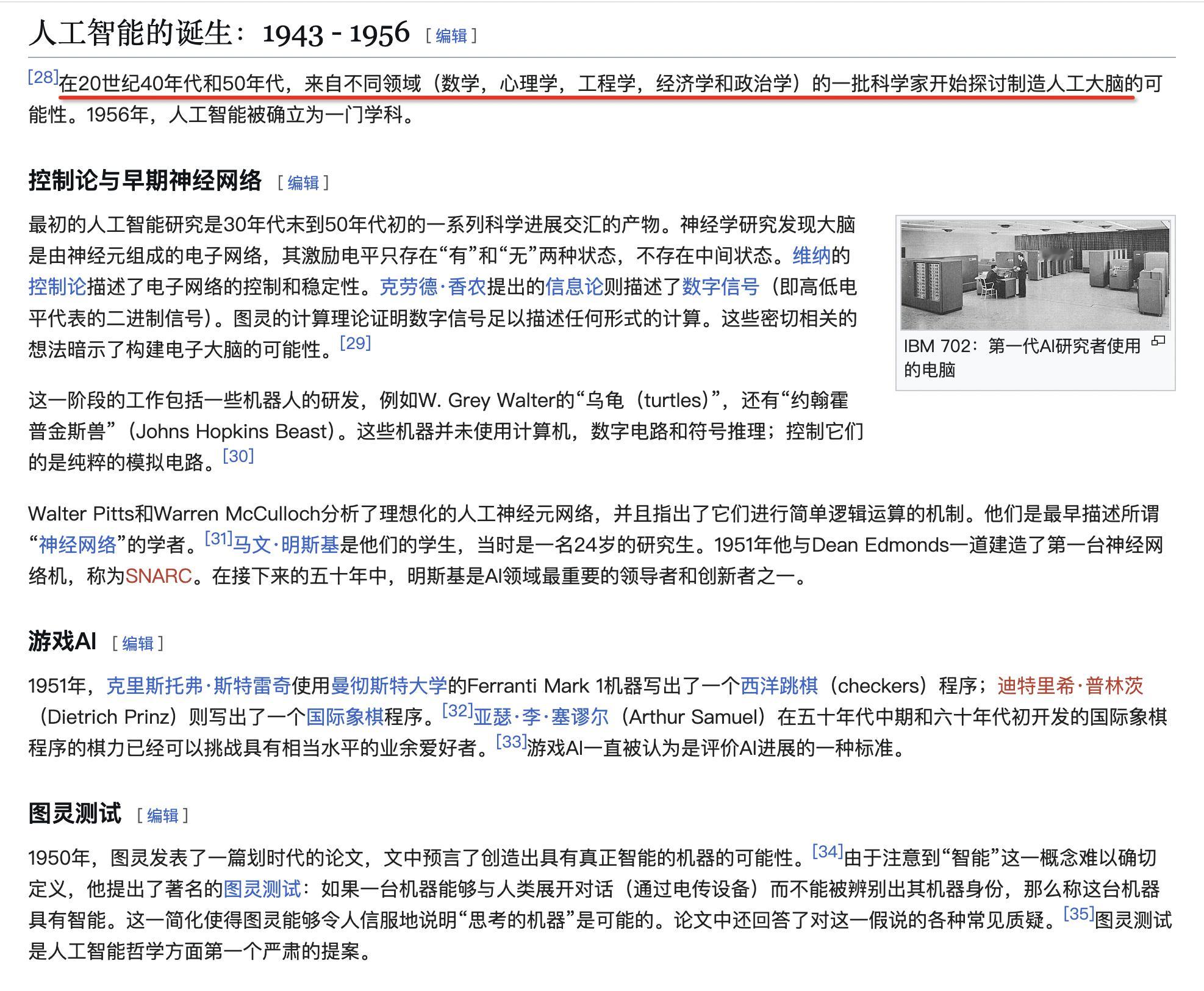Open reference [32]
1204x991 pixels.
[457, 710]
